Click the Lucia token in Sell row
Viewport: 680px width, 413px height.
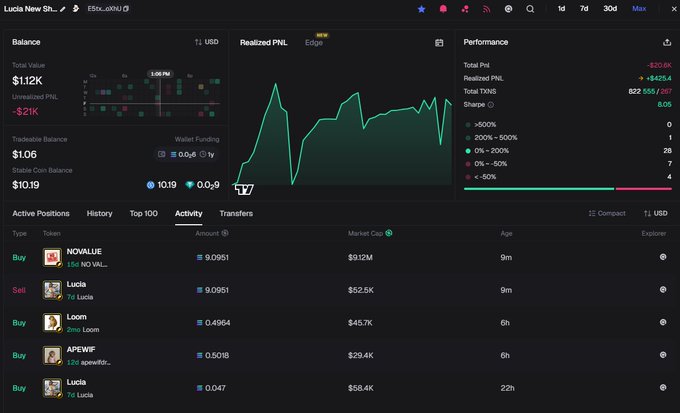(76, 284)
